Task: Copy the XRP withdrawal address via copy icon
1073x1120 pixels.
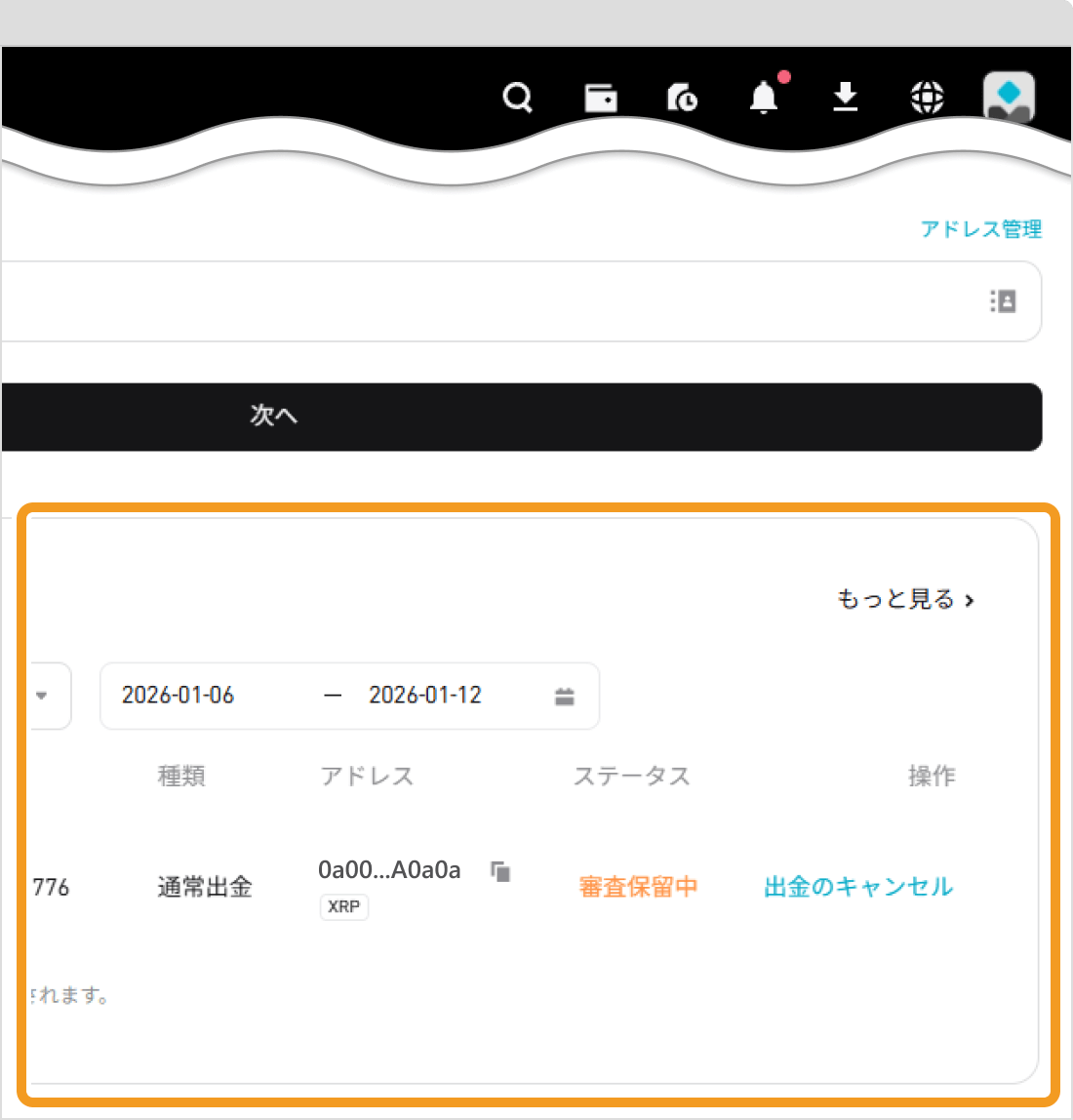Action: click(x=500, y=871)
